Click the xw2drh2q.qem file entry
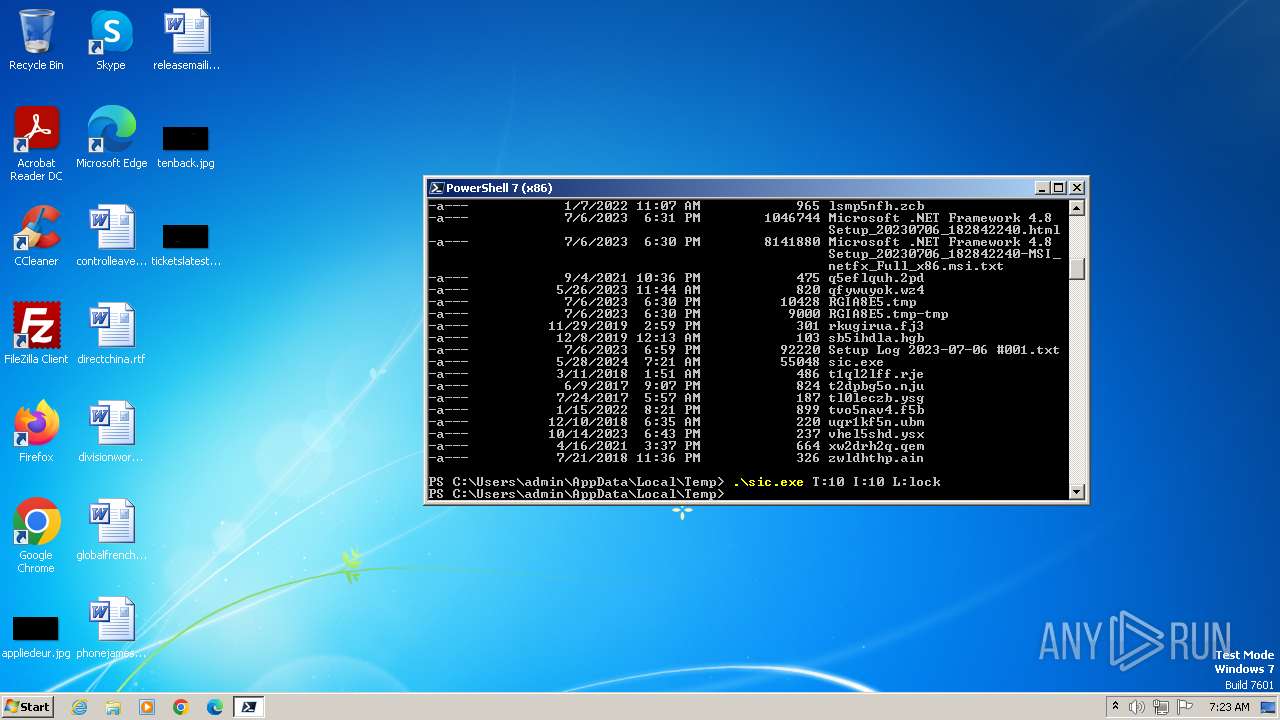Viewport: 1280px width, 720px height. point(876,446)
